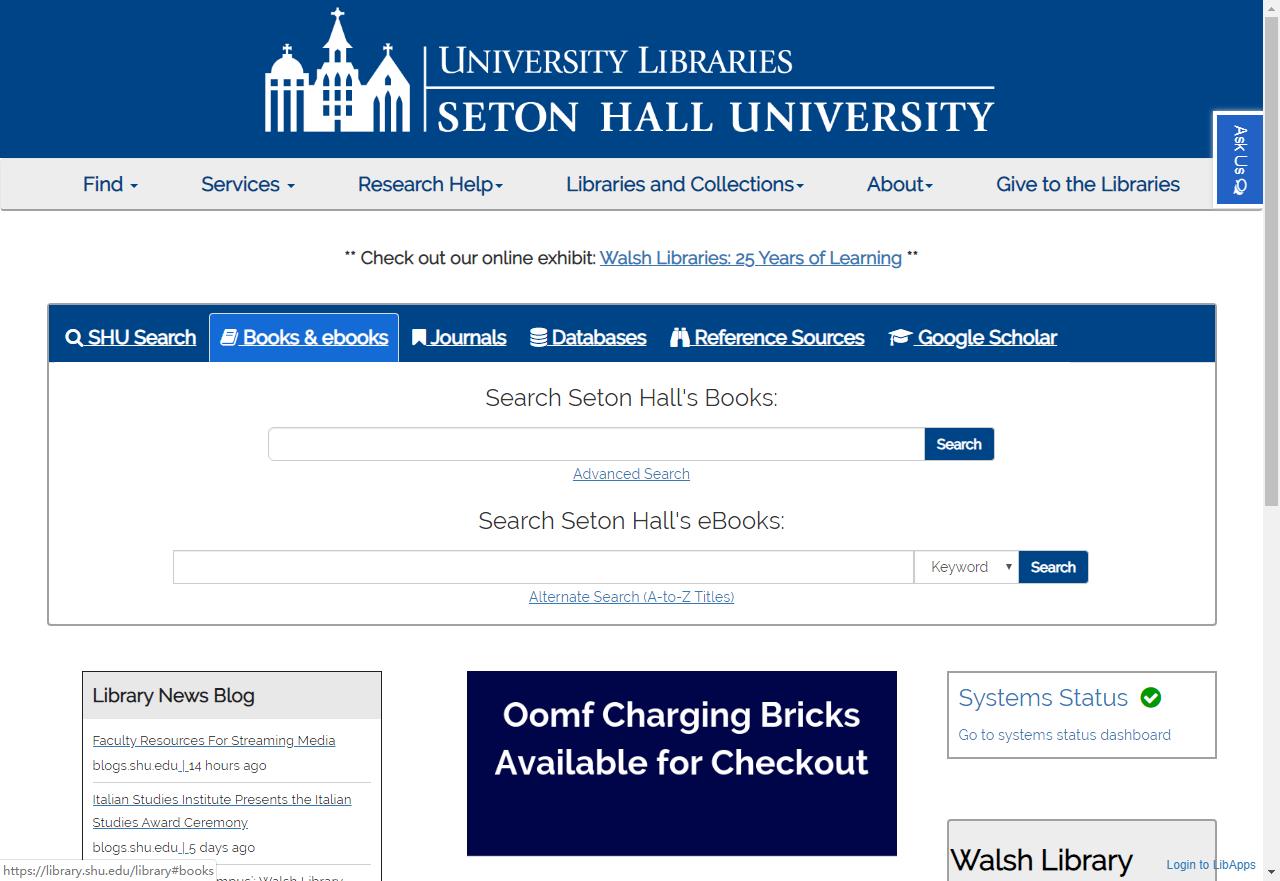The height and width of the screenshot is (881, 1280).
Task: Expand the Find menu
Action: click(110, 184)
